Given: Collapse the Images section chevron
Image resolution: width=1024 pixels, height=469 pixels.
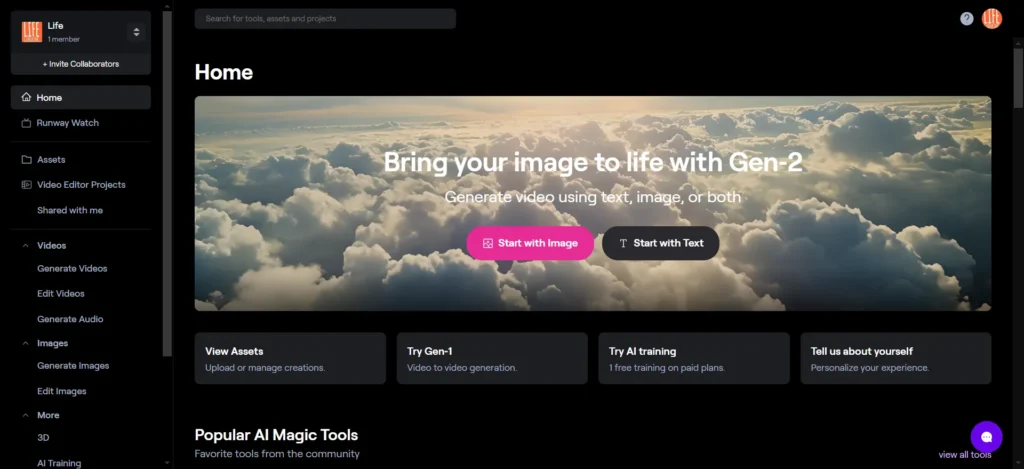Looking at the screenshot, I should click(x=25, y=343).
